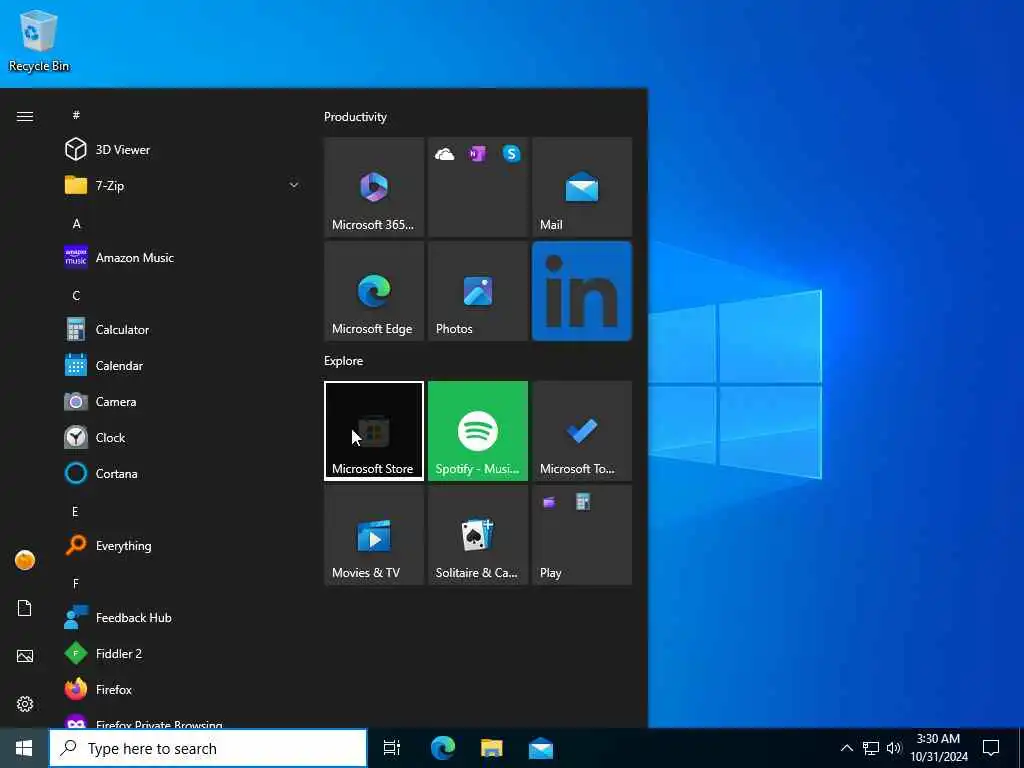The height and width of the screenshot is (768, 1024).
Task: Open Calculator from the app list
Action: 180,329
